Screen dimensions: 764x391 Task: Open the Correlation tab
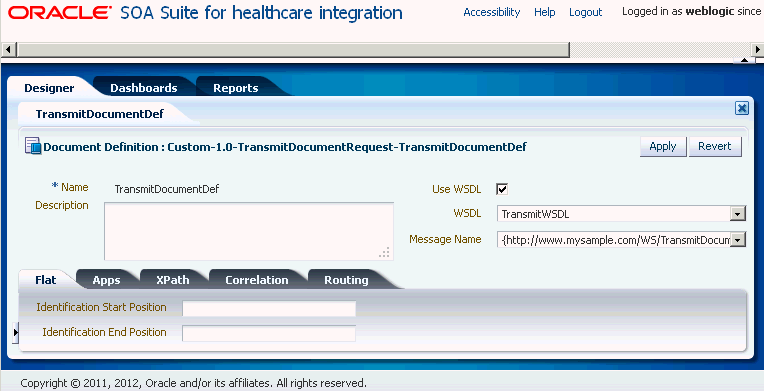[257, 280]
